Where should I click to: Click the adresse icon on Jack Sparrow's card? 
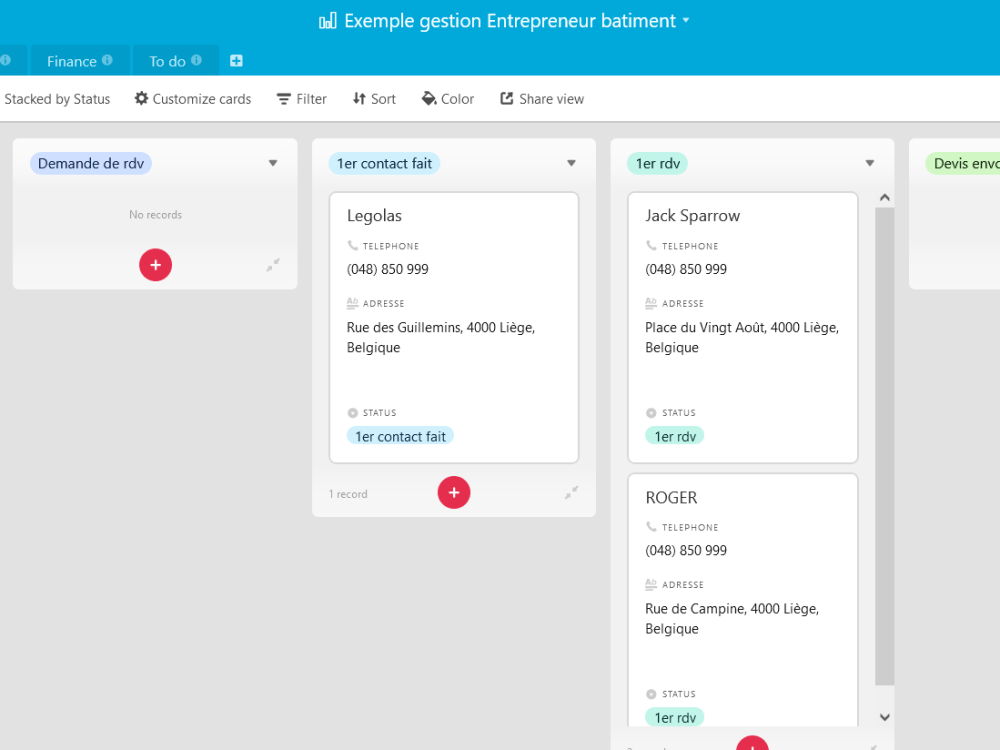point(652,303)
